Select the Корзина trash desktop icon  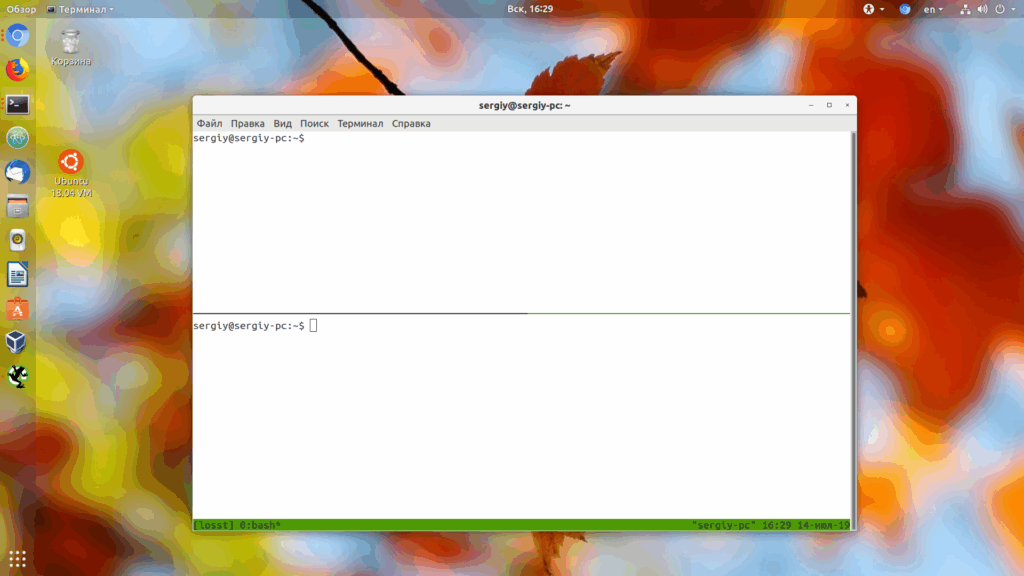[x=71, y=48]
